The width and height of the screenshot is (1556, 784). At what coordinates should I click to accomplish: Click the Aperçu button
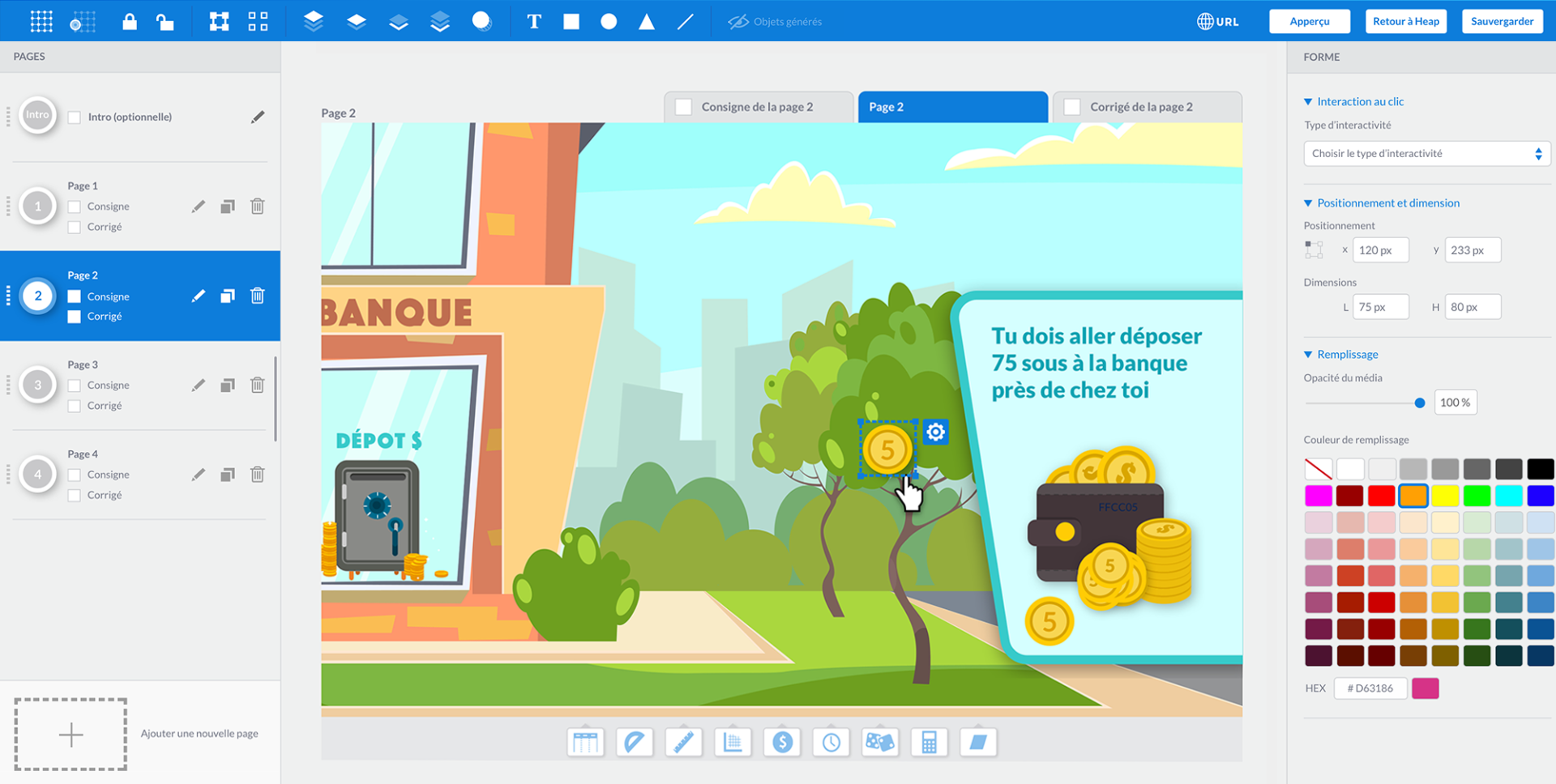pyautogui.click(x=1309, y=21)
